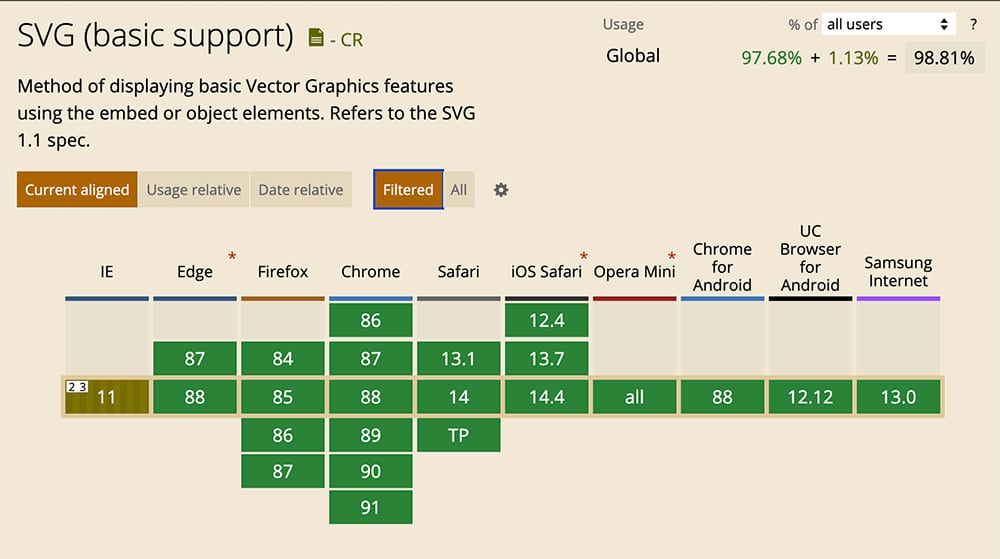Click the red asterisk next to iOS Safari
This screenshot has height=559, width=1000.
point(584,256)
